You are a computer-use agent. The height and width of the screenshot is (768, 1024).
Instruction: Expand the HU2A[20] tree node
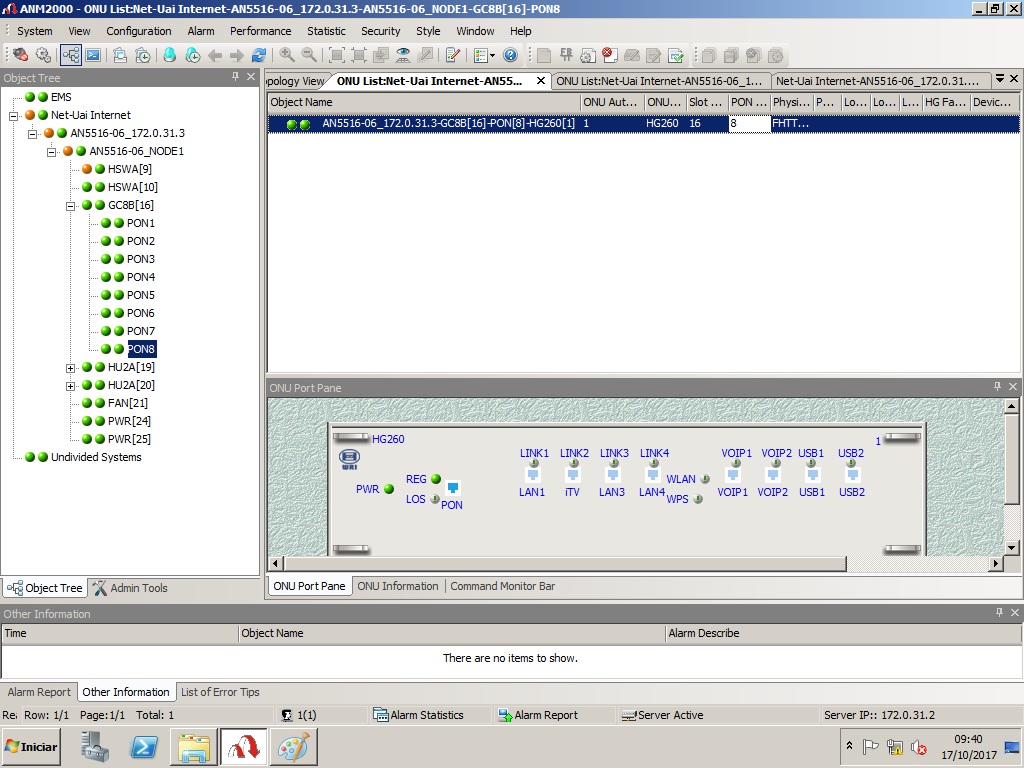[71, 386]
